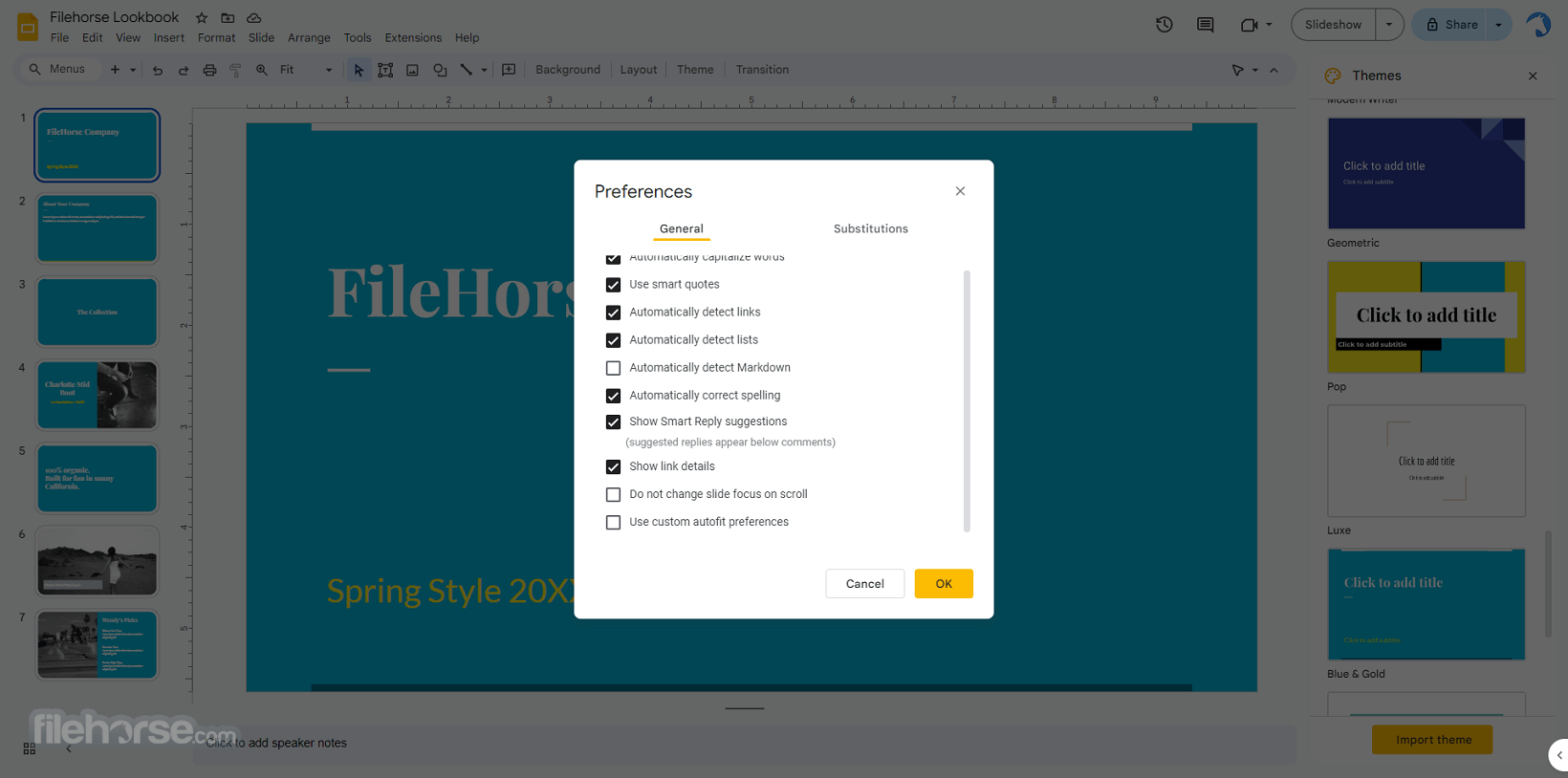Click the Menus search field
Viewport: 1568px width, 778px height.
(59, 70)
